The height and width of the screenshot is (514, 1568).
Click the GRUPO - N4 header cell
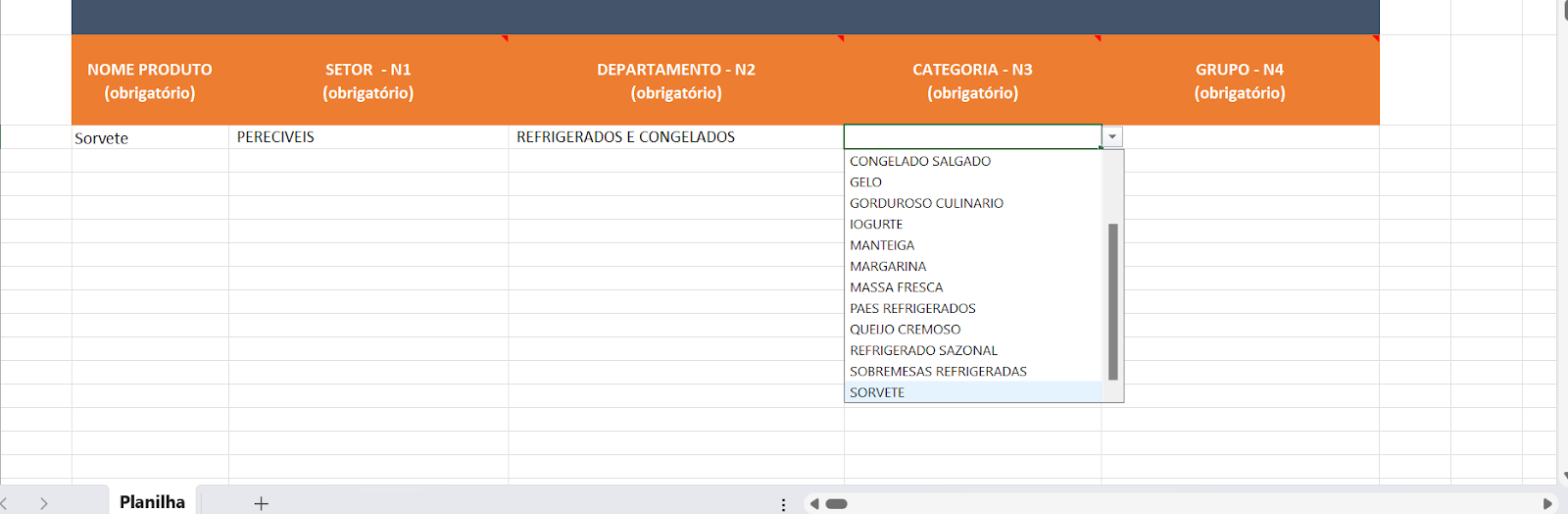[x=1239, y=81]
